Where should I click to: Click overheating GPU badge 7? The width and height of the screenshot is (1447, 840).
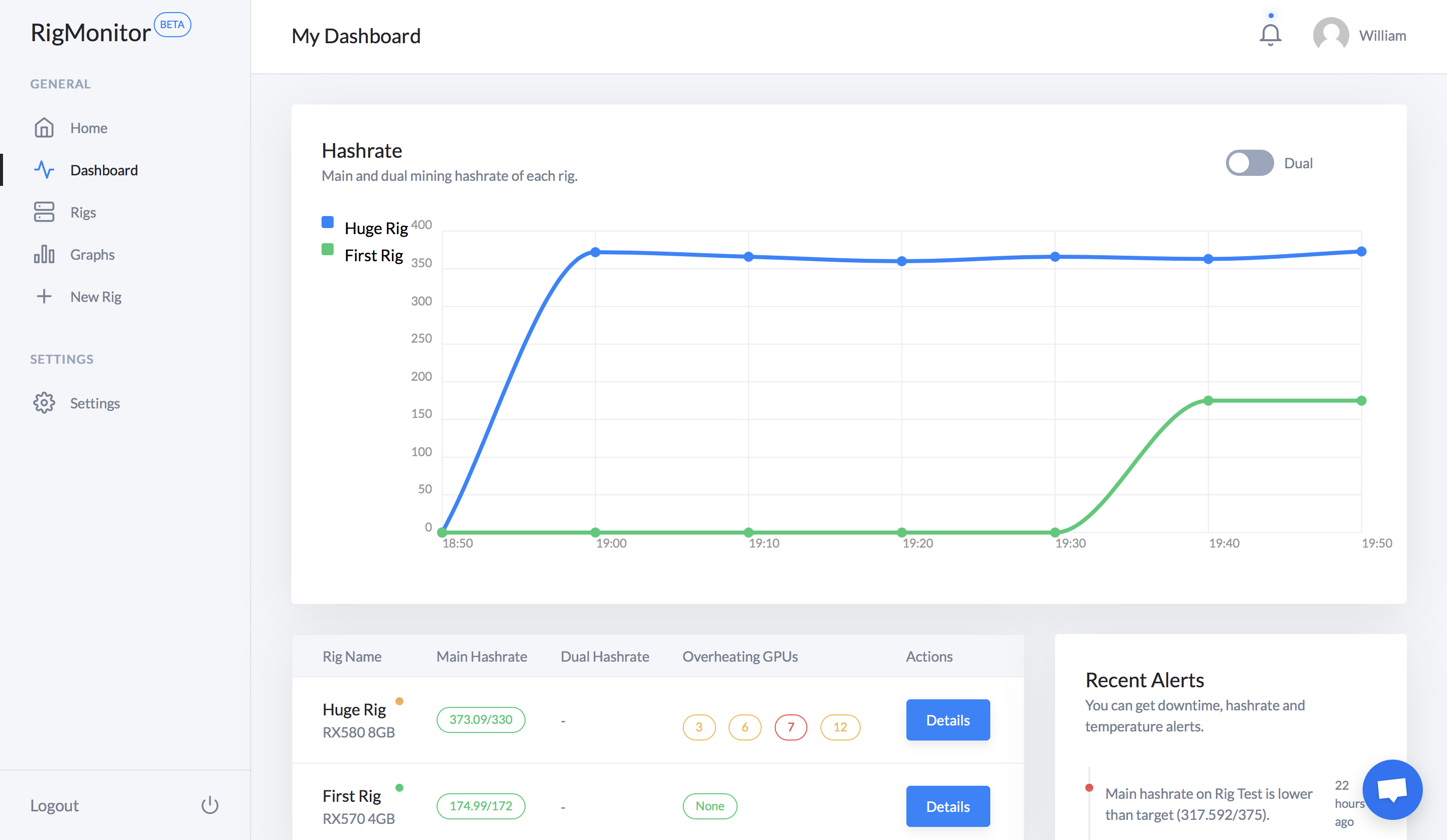790,727
